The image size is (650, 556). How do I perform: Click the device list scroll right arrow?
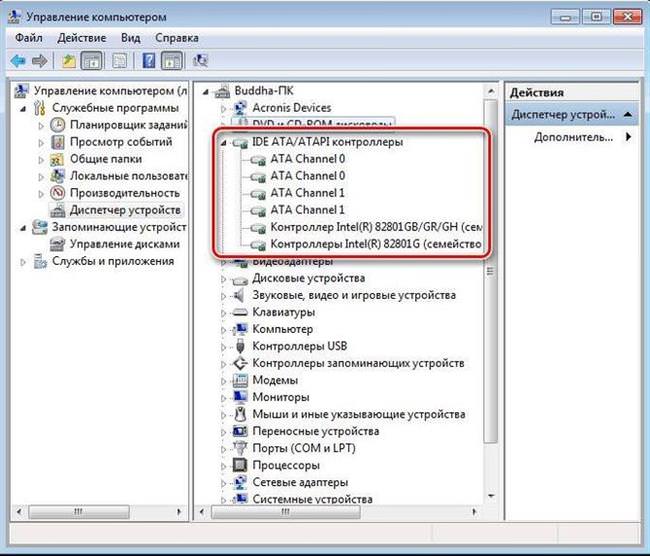point(474,512)
